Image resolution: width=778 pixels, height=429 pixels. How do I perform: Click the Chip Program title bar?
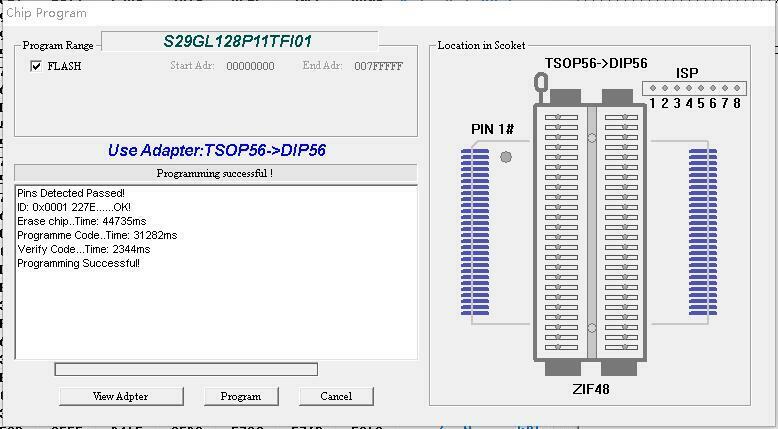coord(300,13)
